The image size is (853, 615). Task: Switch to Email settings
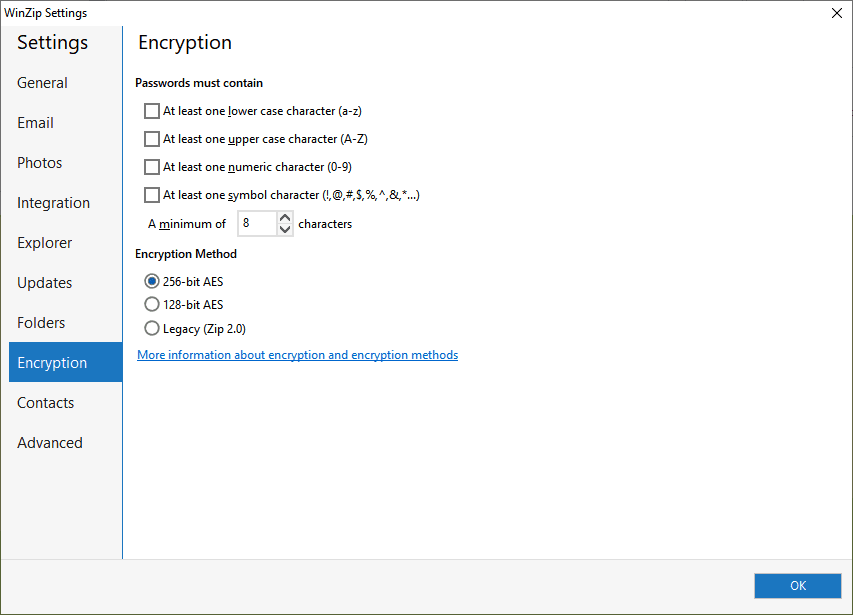(35, 123)
